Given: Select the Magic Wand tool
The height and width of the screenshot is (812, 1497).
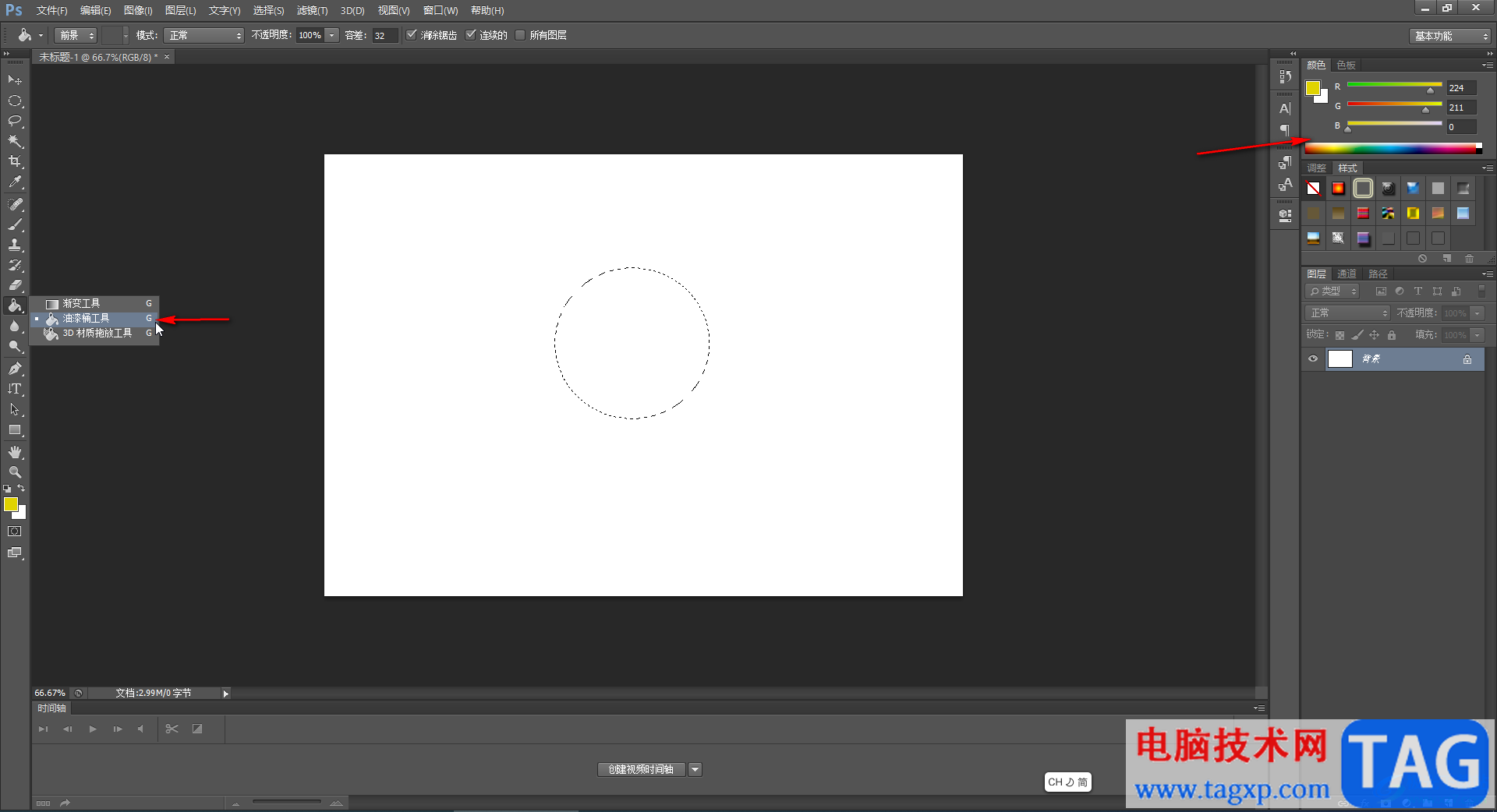Looking at the screenshot, I should (15, 142).
